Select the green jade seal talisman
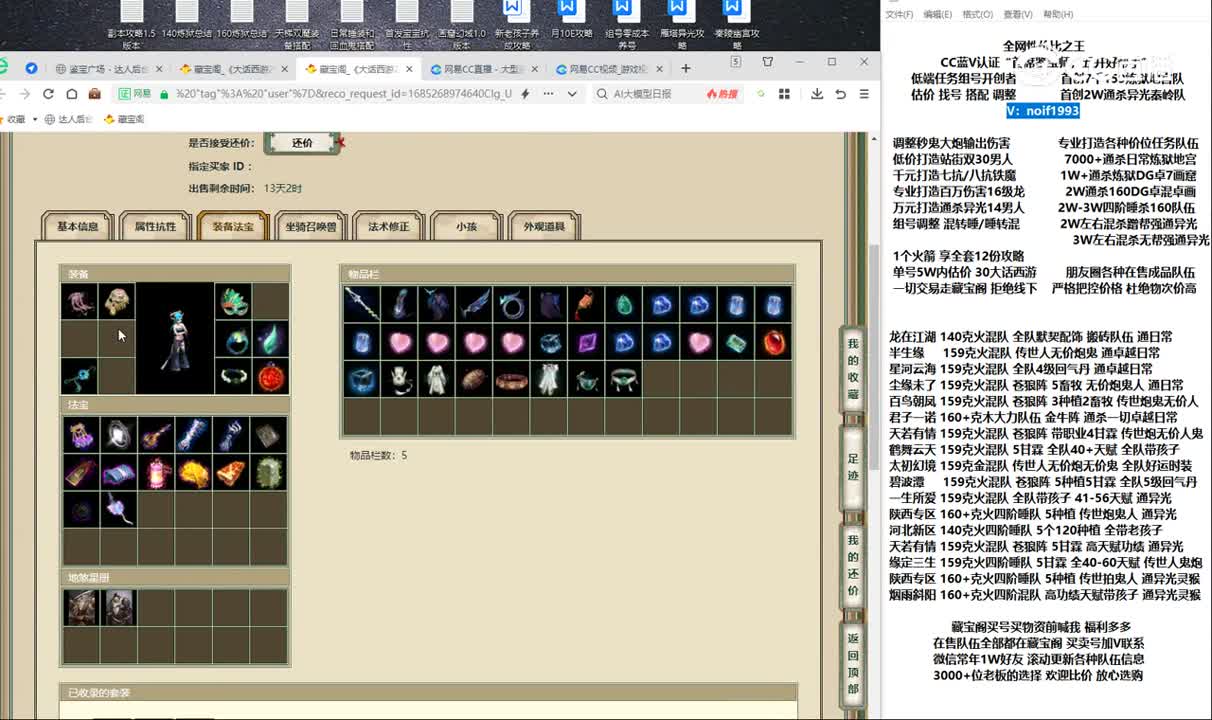 click(268, 472)
